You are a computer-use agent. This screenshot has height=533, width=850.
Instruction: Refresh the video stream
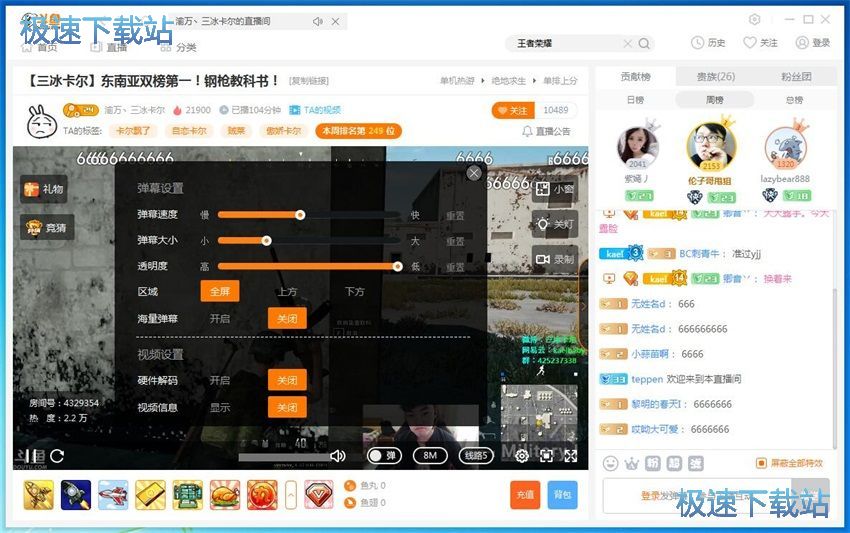pos(57,456)
